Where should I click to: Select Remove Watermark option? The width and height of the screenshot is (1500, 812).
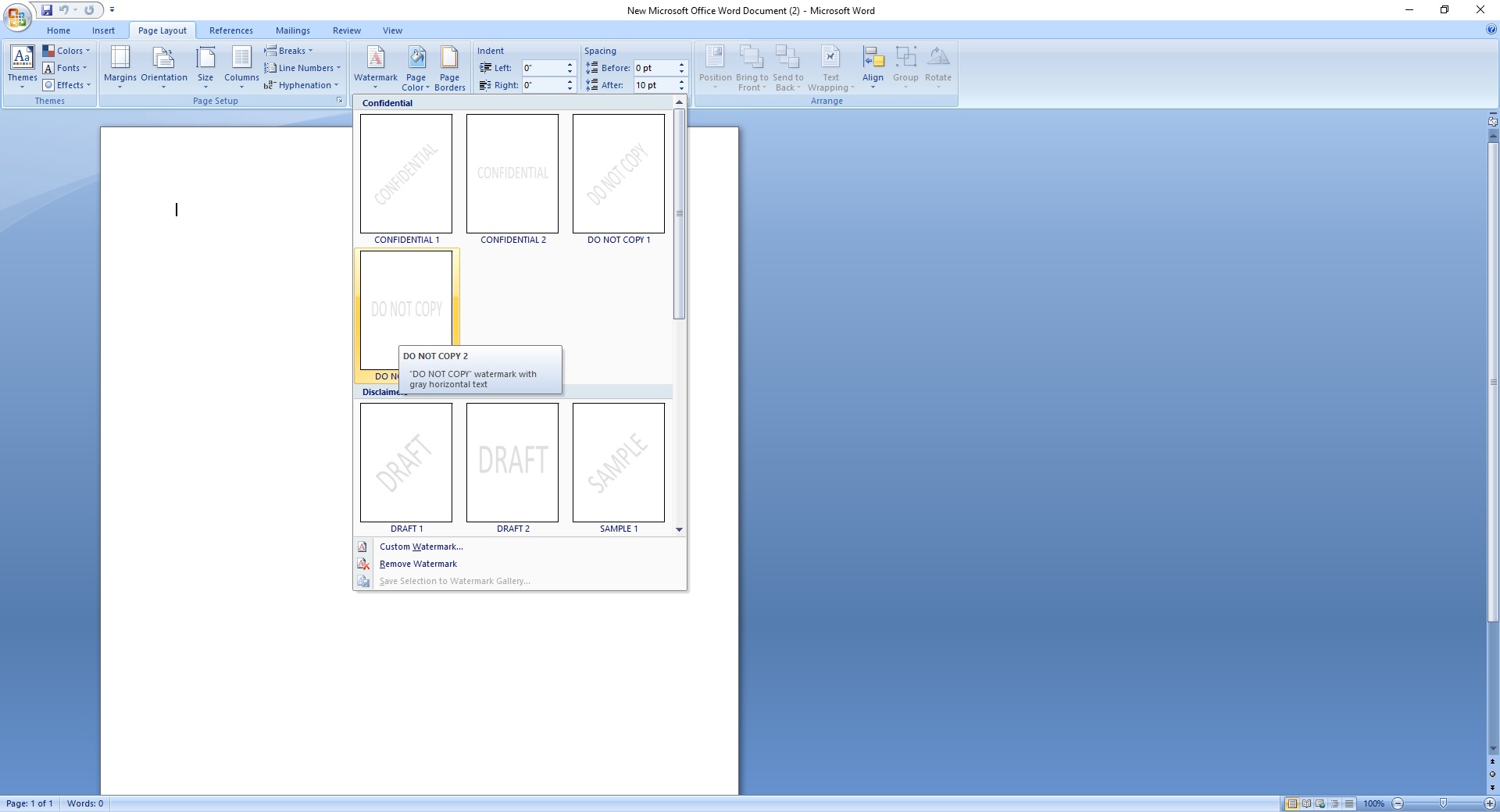point(418,564)
